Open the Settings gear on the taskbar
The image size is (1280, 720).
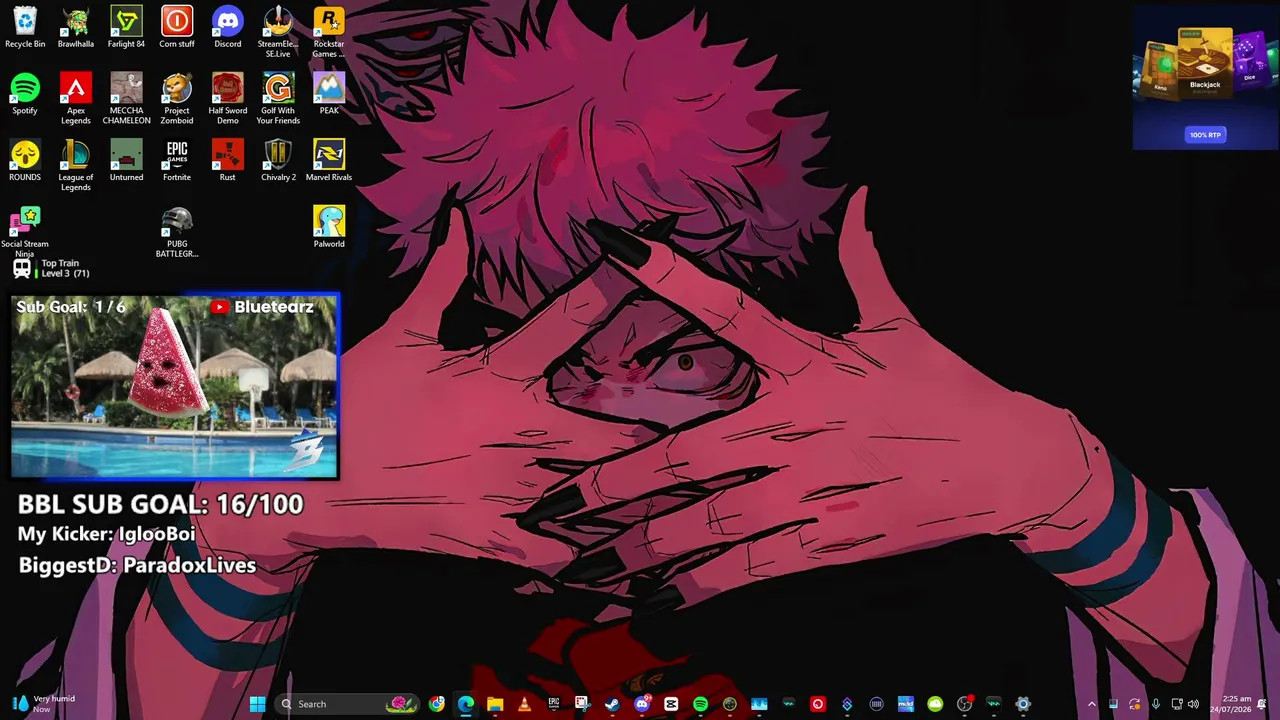[1023, 704]
